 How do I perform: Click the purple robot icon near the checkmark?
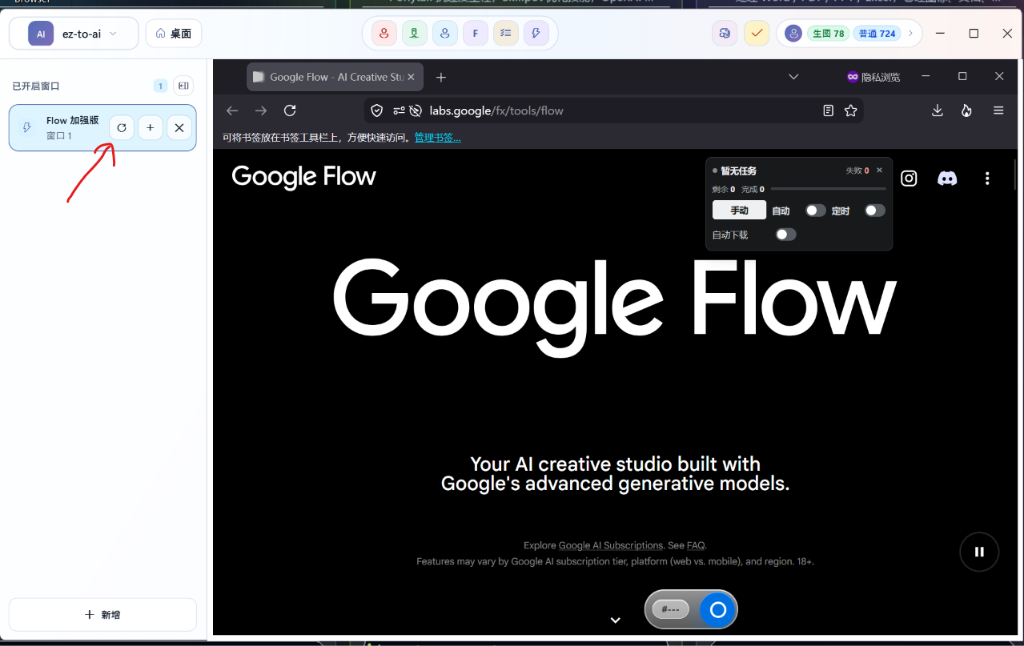[725, 33]
